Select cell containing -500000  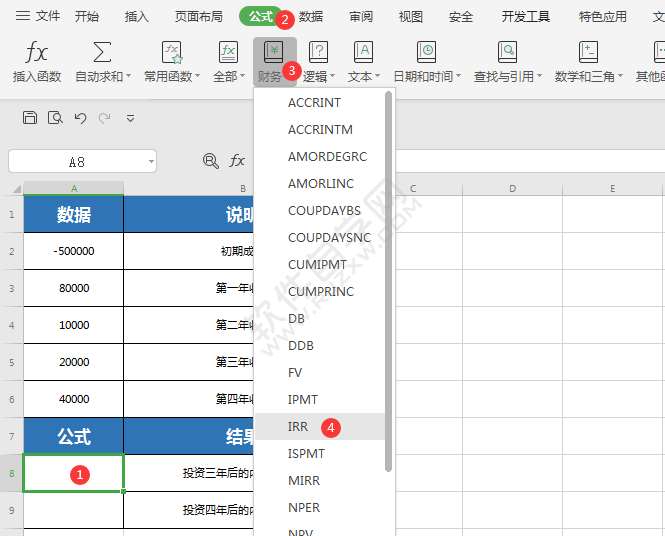pos(74,251)
